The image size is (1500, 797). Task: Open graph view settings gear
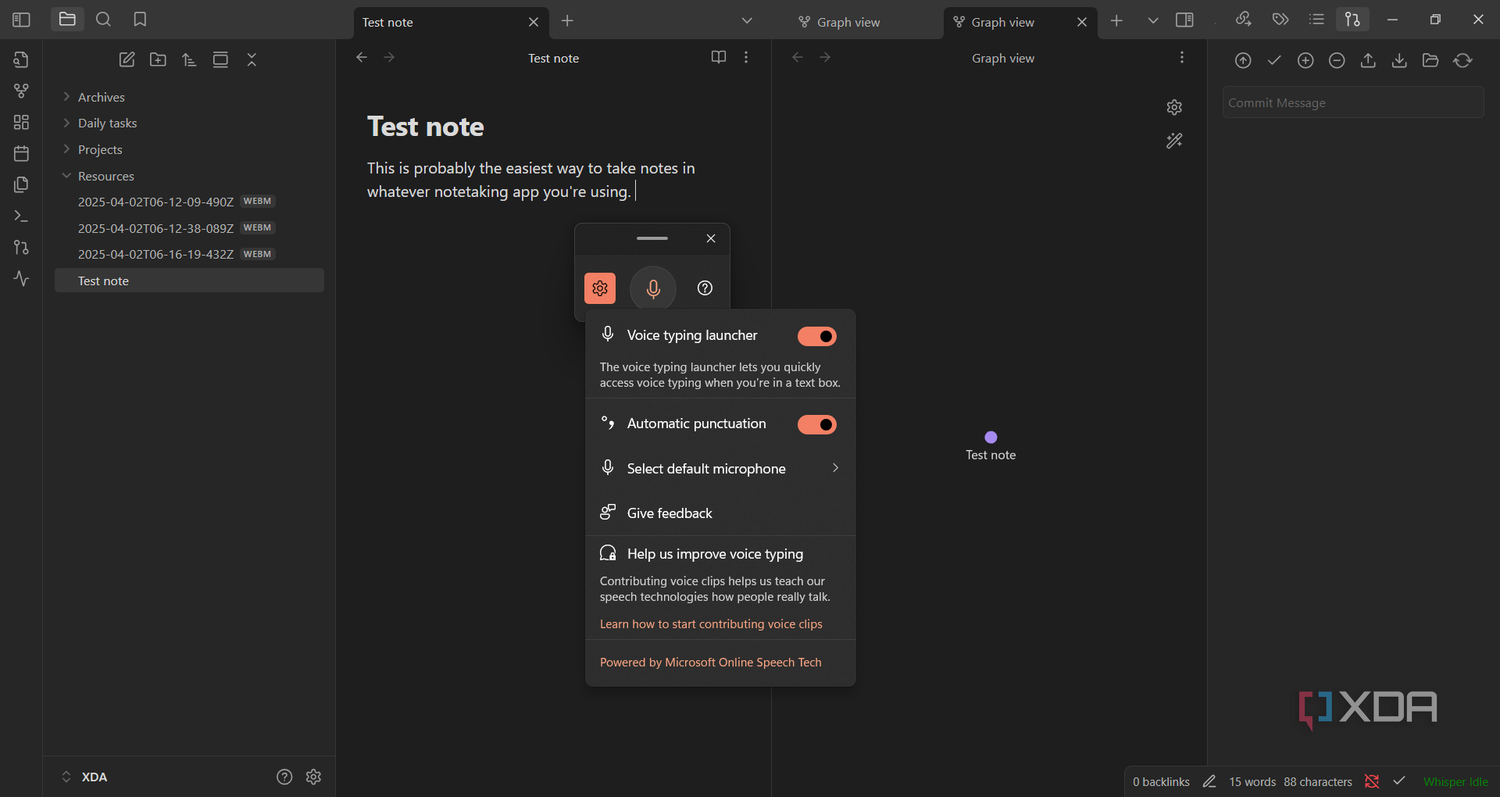click(1175, 107)
